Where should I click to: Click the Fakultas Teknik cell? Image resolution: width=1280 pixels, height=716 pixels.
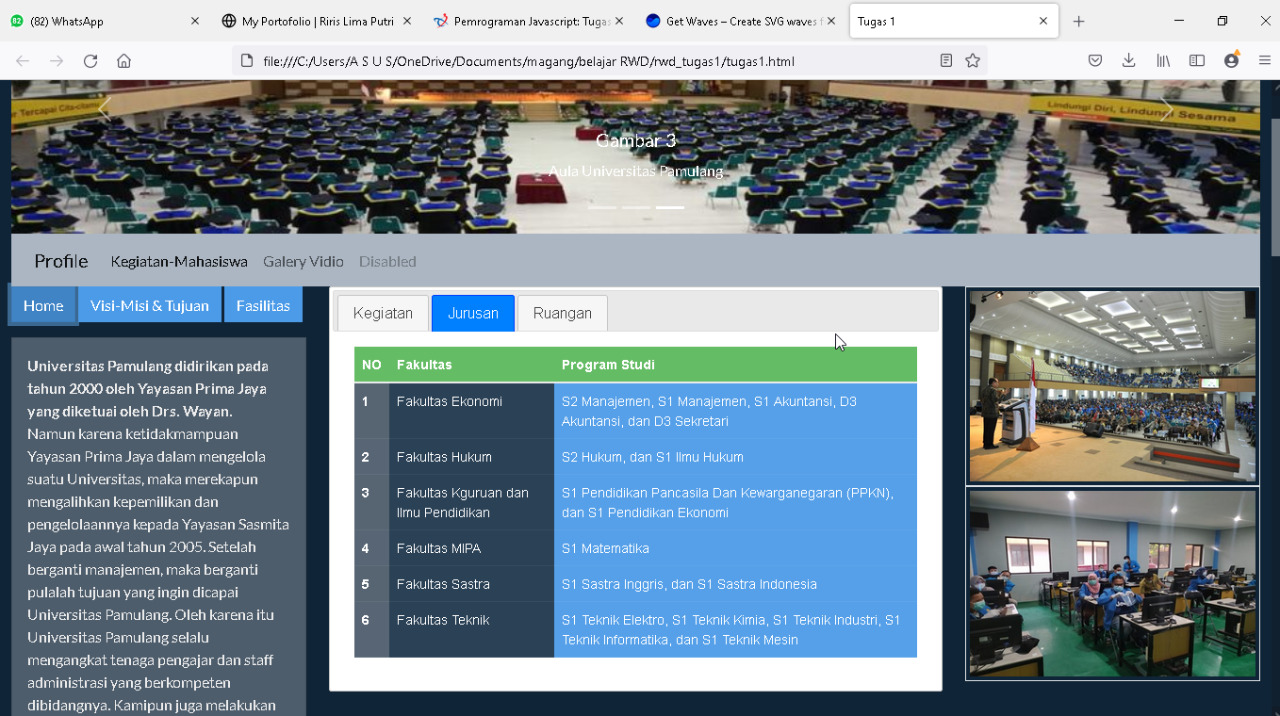tap(472, 630)
